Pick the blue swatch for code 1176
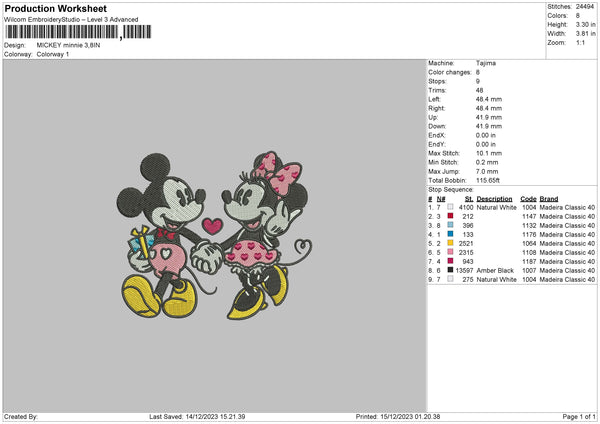600x424 pixels. pyautogui.click(x=450, y=234)
